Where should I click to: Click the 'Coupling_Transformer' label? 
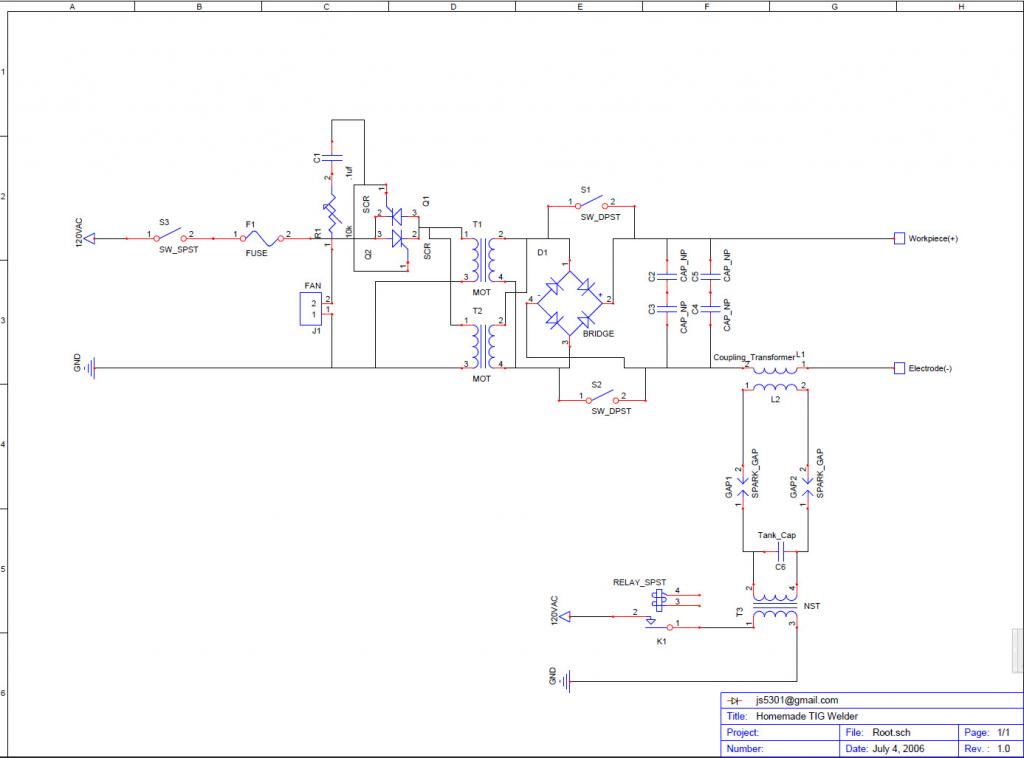[x=754, y=357]
